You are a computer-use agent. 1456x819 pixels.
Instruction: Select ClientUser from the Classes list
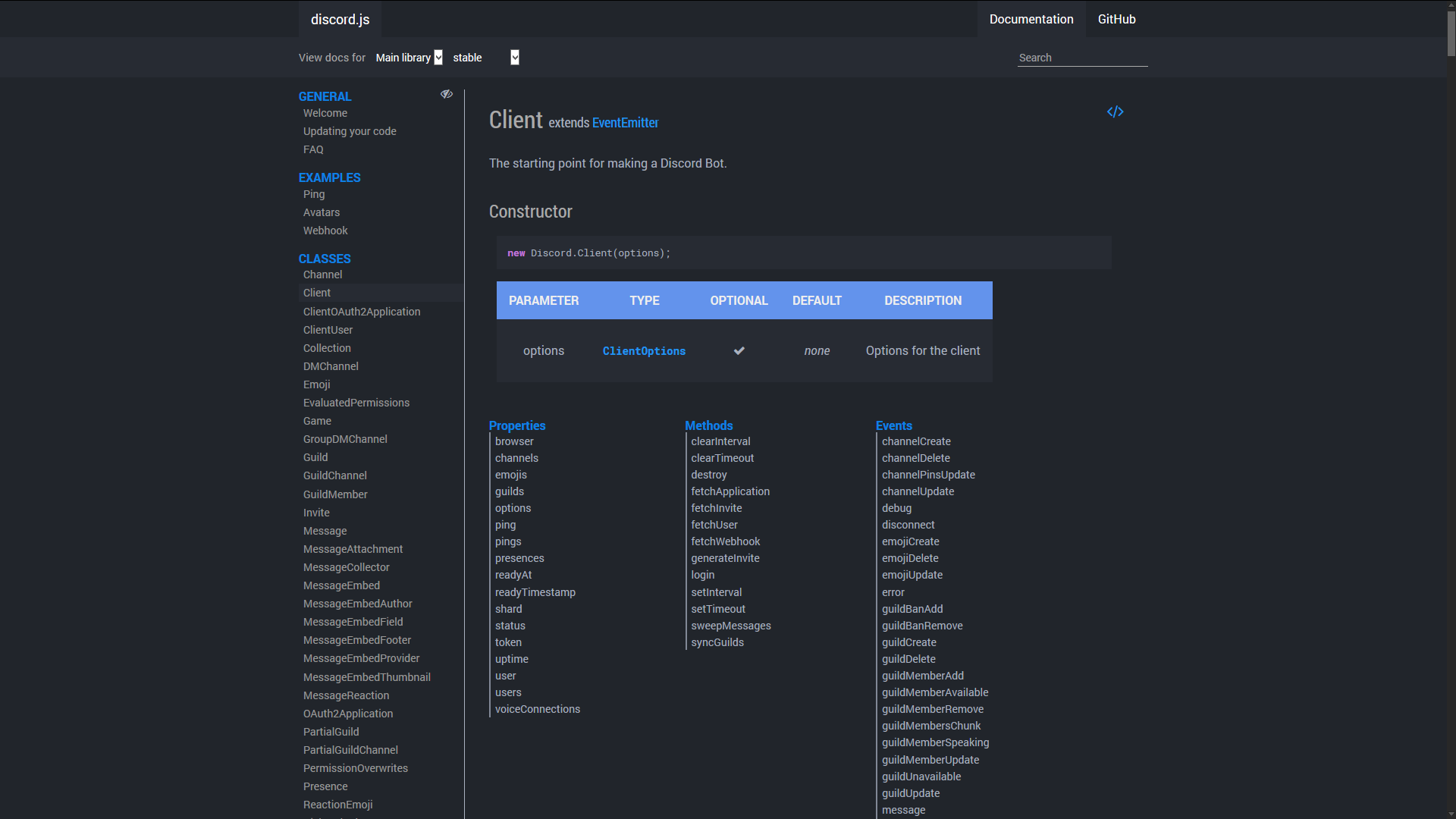click(328, 329)
